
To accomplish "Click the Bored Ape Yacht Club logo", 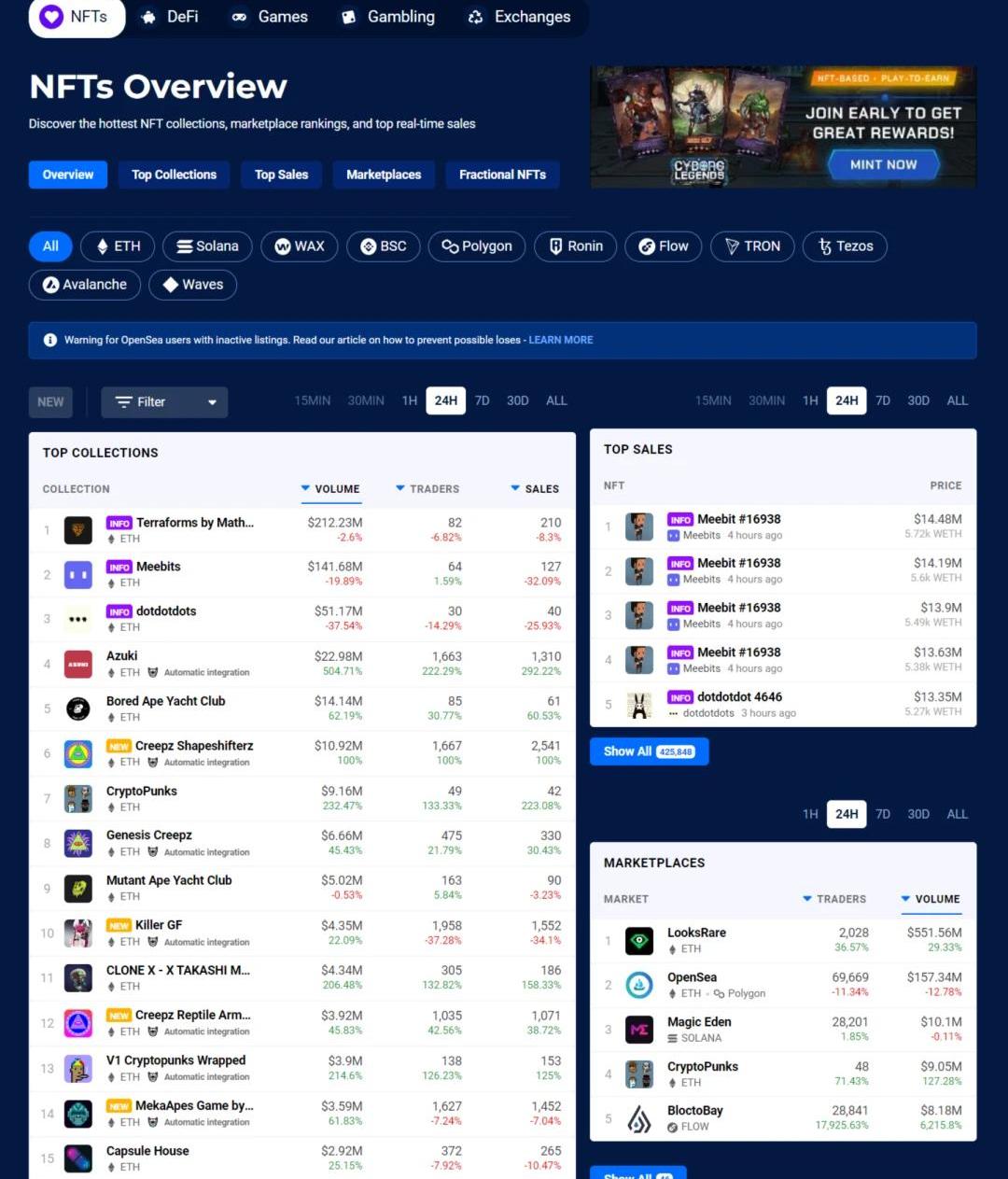I will pos(78,709).
